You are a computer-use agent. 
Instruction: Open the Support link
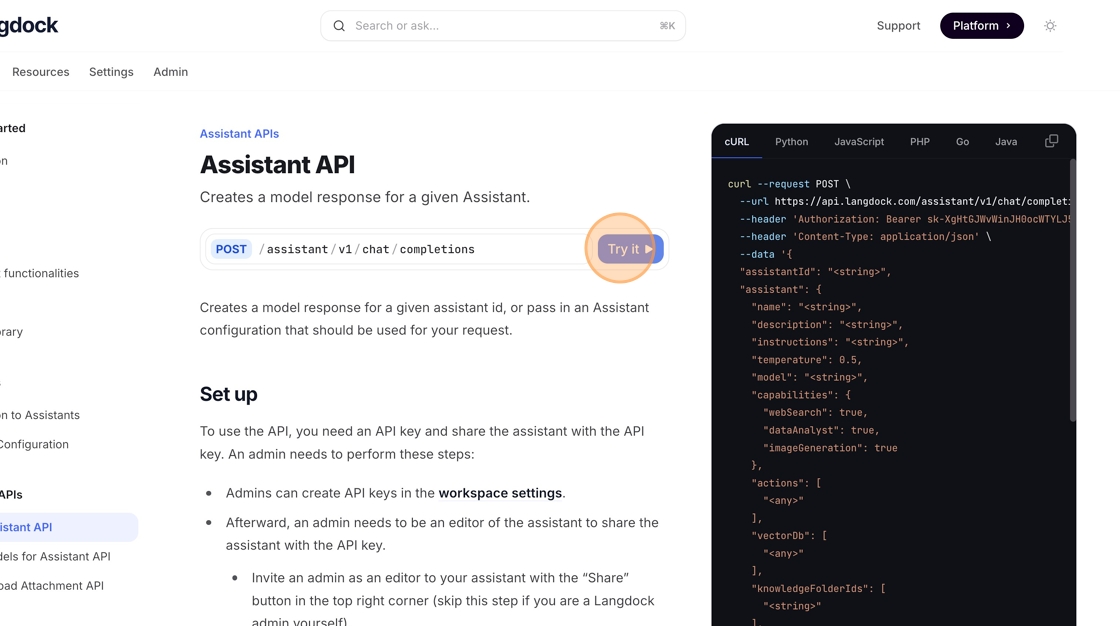pyautogui.click(x=898, y=26)
